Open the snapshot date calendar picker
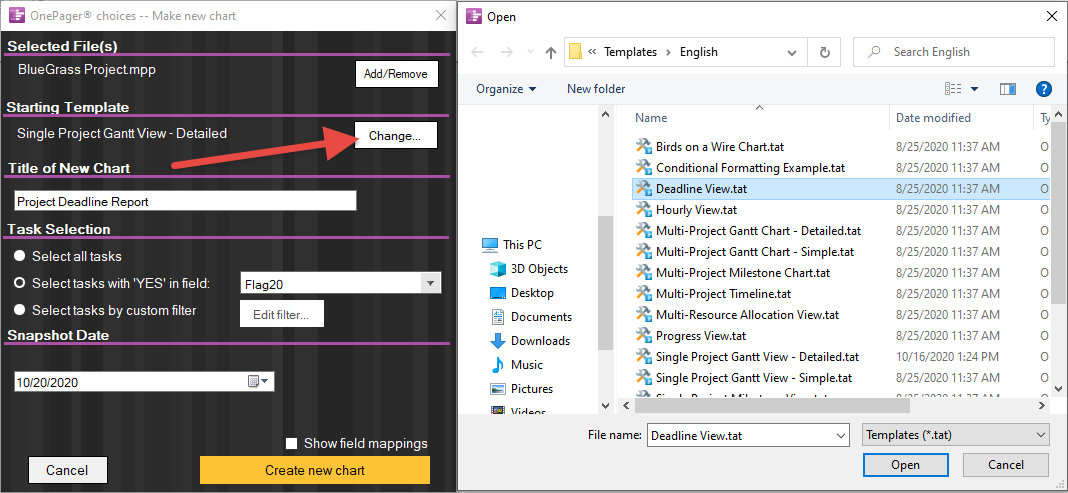The width and height of the screenshot is (1068, 493). tap(260, 382)
